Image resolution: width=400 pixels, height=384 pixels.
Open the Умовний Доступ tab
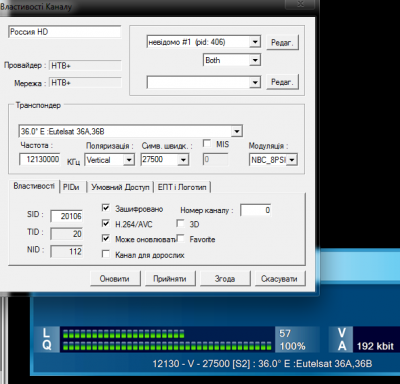point(120,187)
